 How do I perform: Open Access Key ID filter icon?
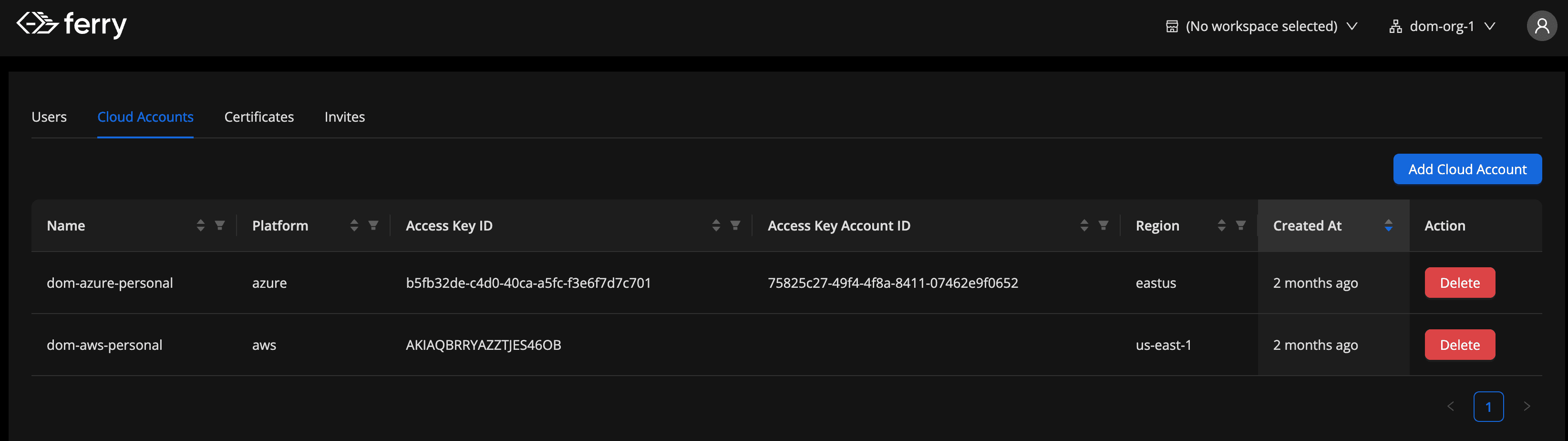(x=735, y=225)
